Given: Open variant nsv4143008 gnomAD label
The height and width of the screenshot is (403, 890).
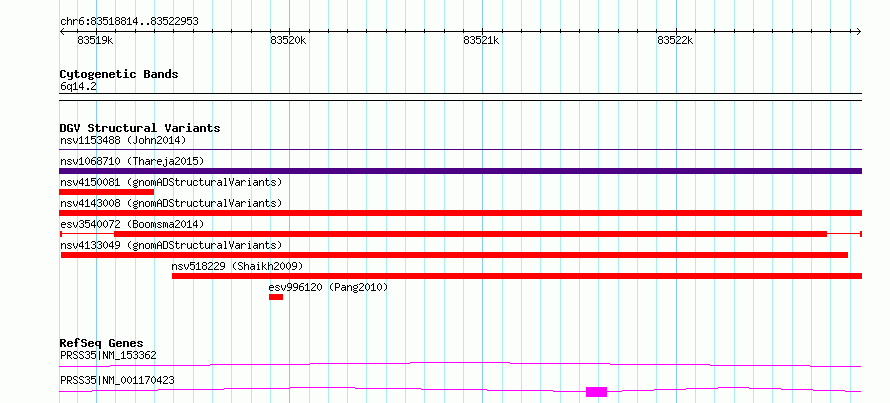Looking at the screenshot, I should (171, 203).
